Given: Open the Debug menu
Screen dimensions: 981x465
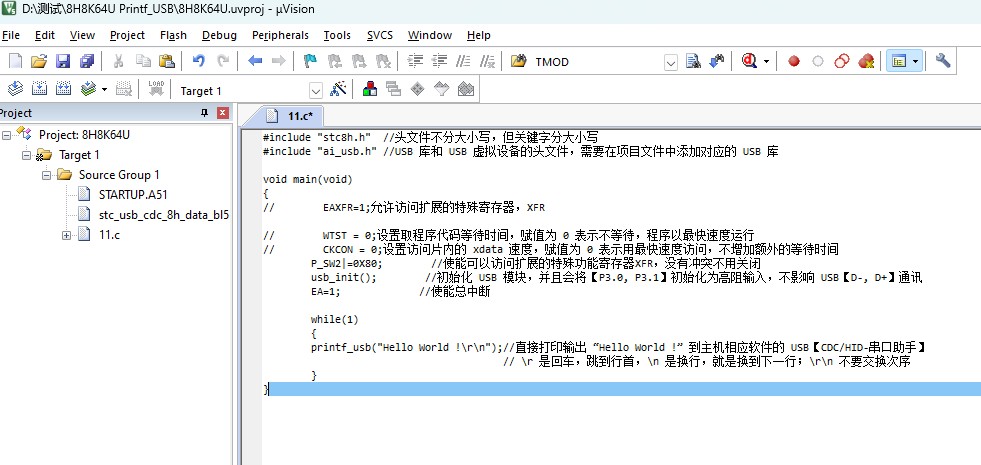Looking at the screenshot, I should 219,35.
